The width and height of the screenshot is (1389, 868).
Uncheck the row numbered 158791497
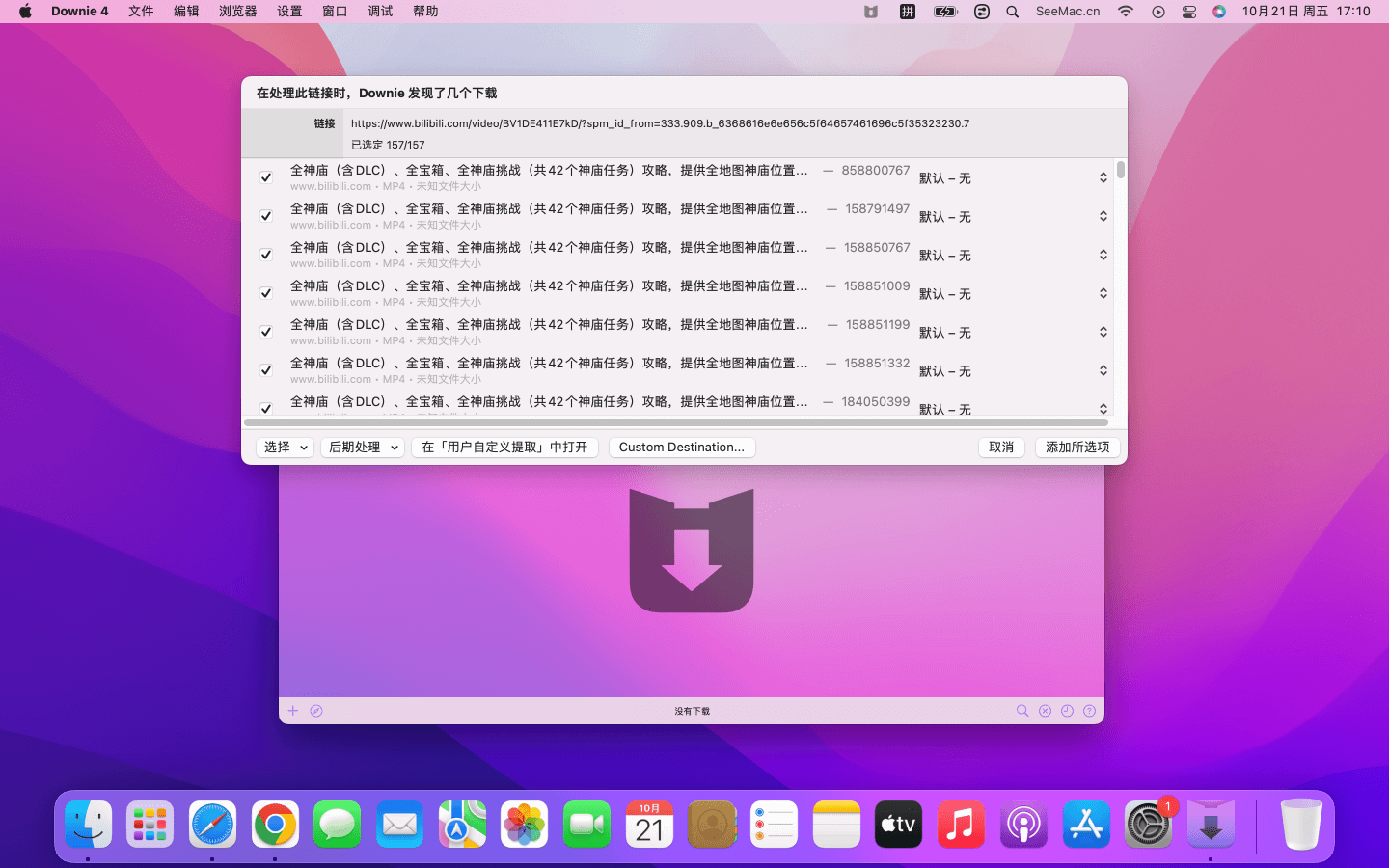click(x=266, y=216)
